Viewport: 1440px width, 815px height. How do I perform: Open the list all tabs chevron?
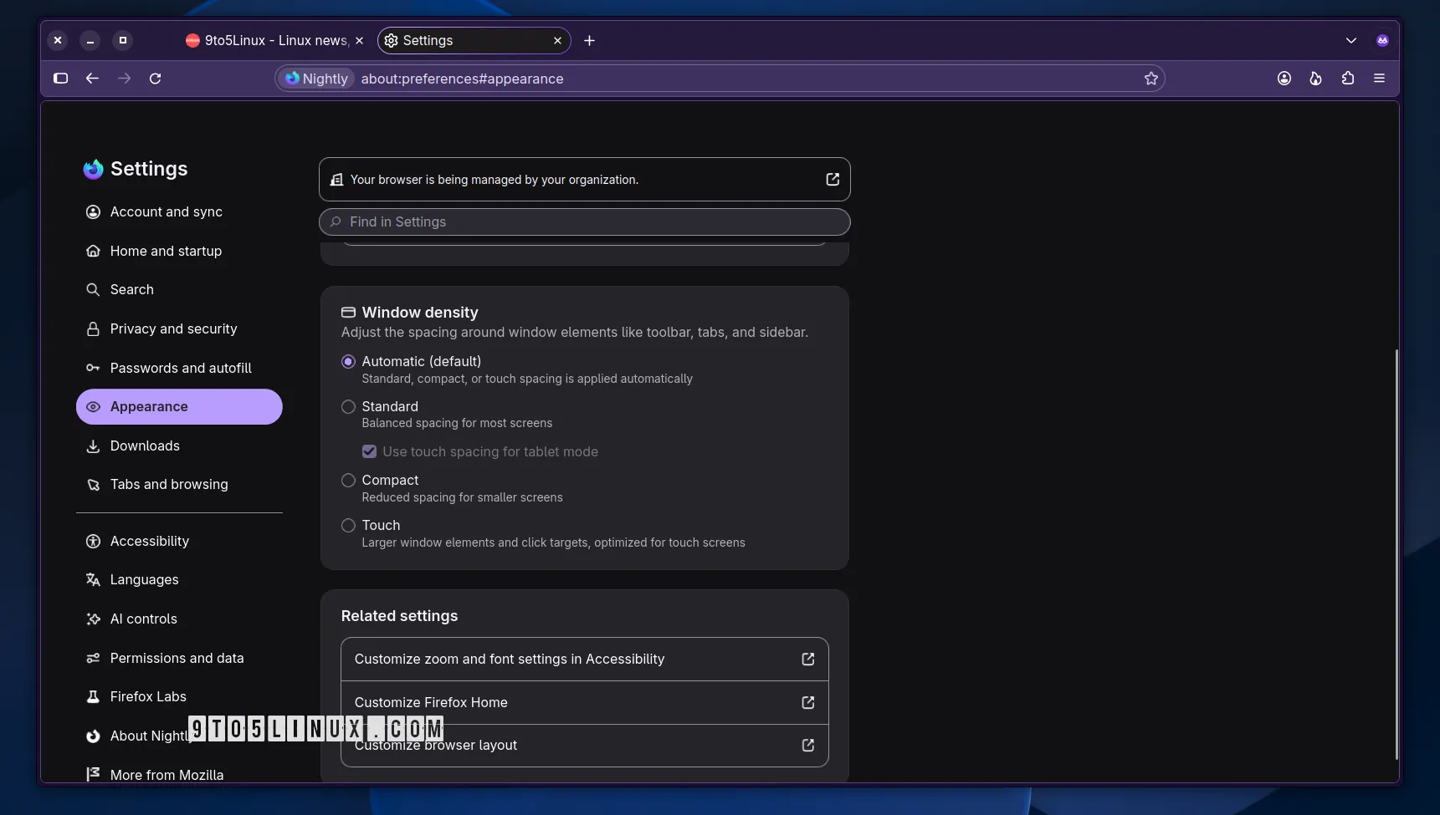[x=1351, y=40]
